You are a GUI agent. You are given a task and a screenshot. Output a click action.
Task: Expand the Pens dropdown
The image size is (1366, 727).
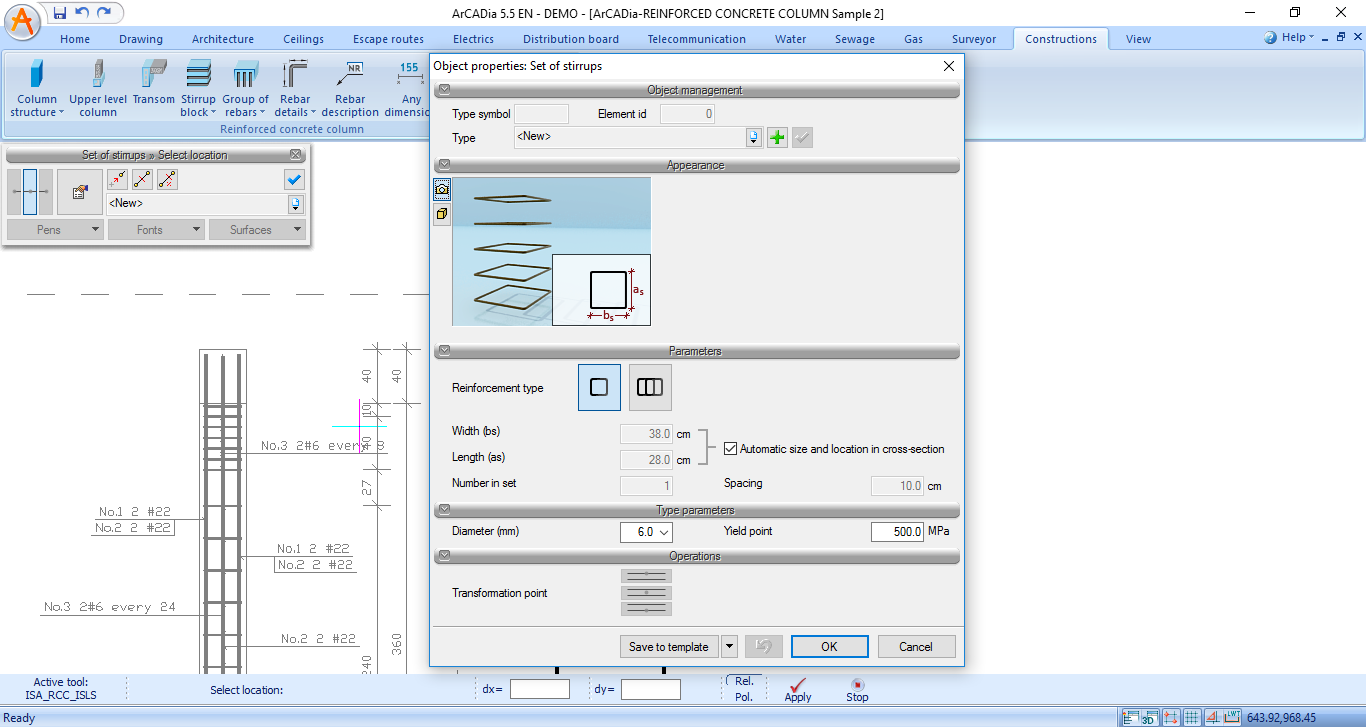point(55,230)
